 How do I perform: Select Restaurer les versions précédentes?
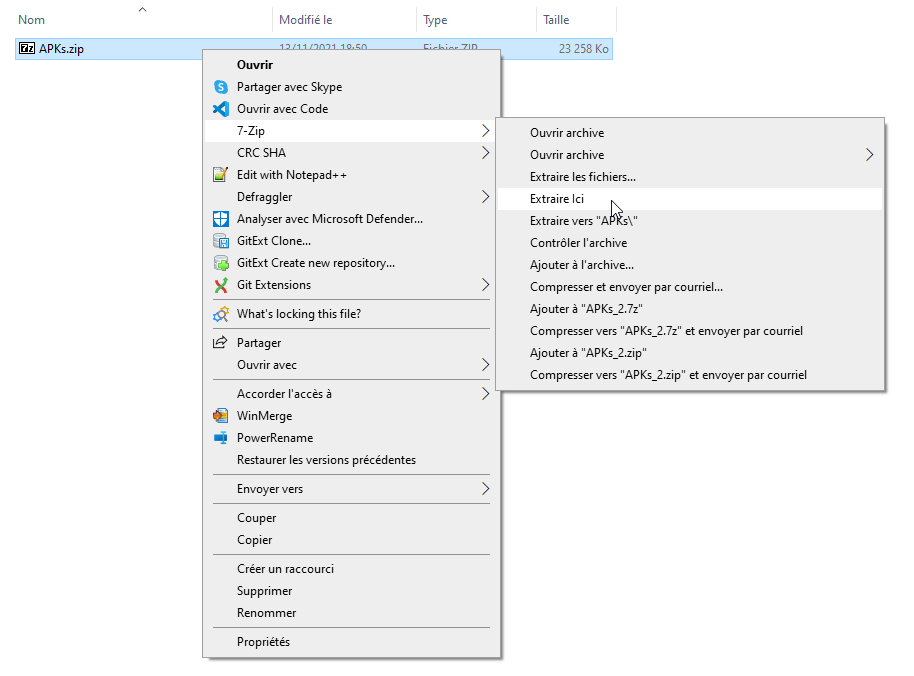click(351, 460)
